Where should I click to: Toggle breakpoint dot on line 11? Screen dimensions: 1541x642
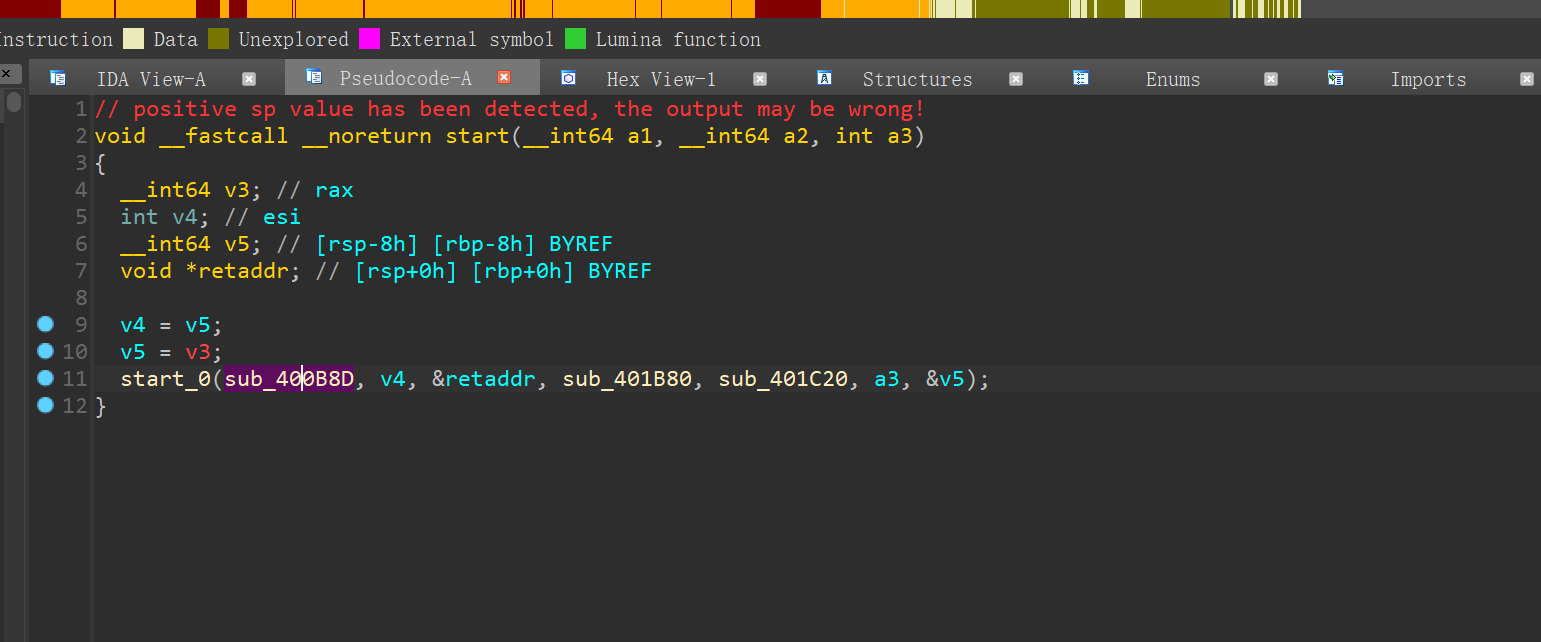(x=45, y=378)
